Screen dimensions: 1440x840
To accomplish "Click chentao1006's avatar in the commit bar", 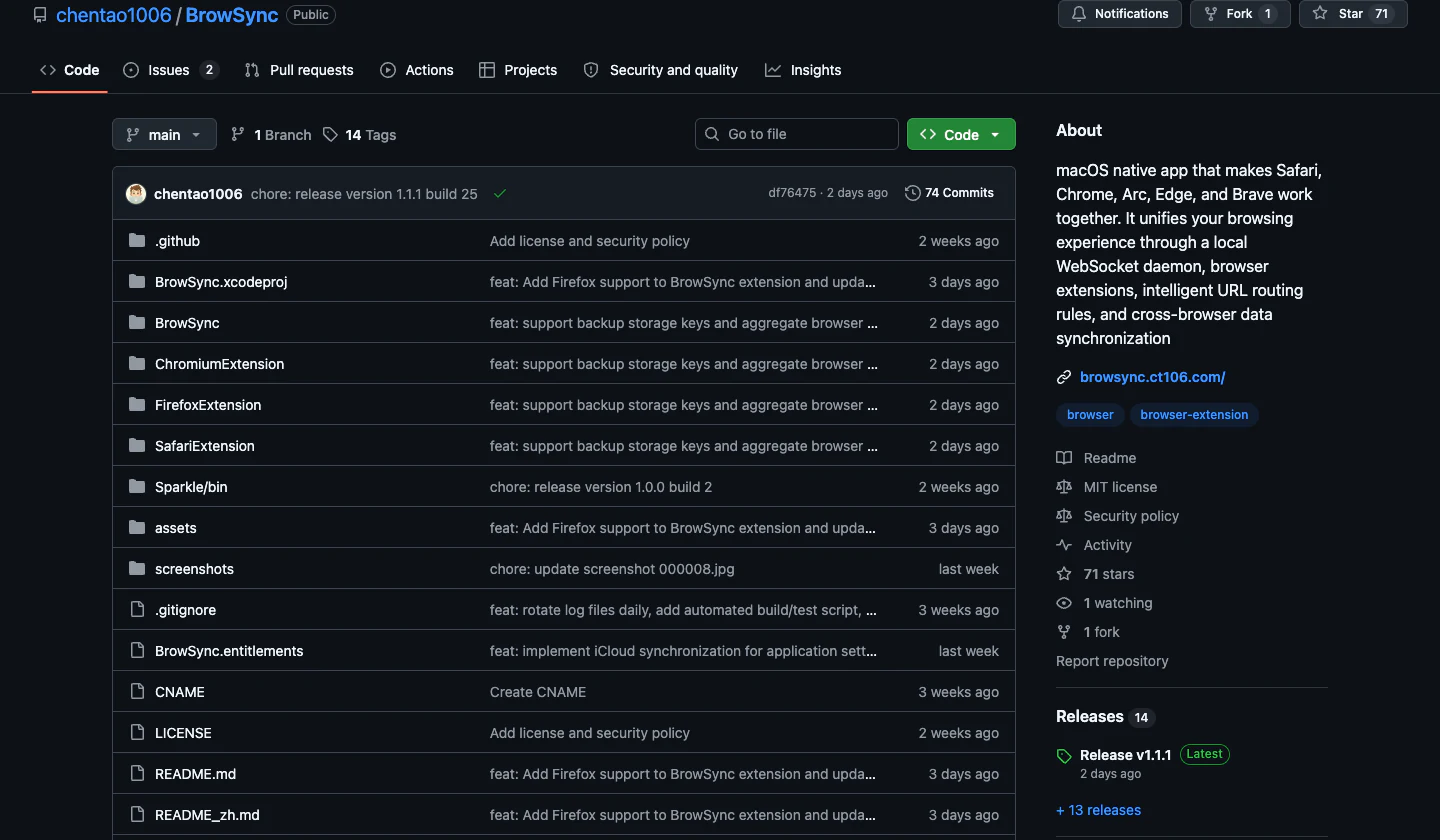I will coord(136,194).
